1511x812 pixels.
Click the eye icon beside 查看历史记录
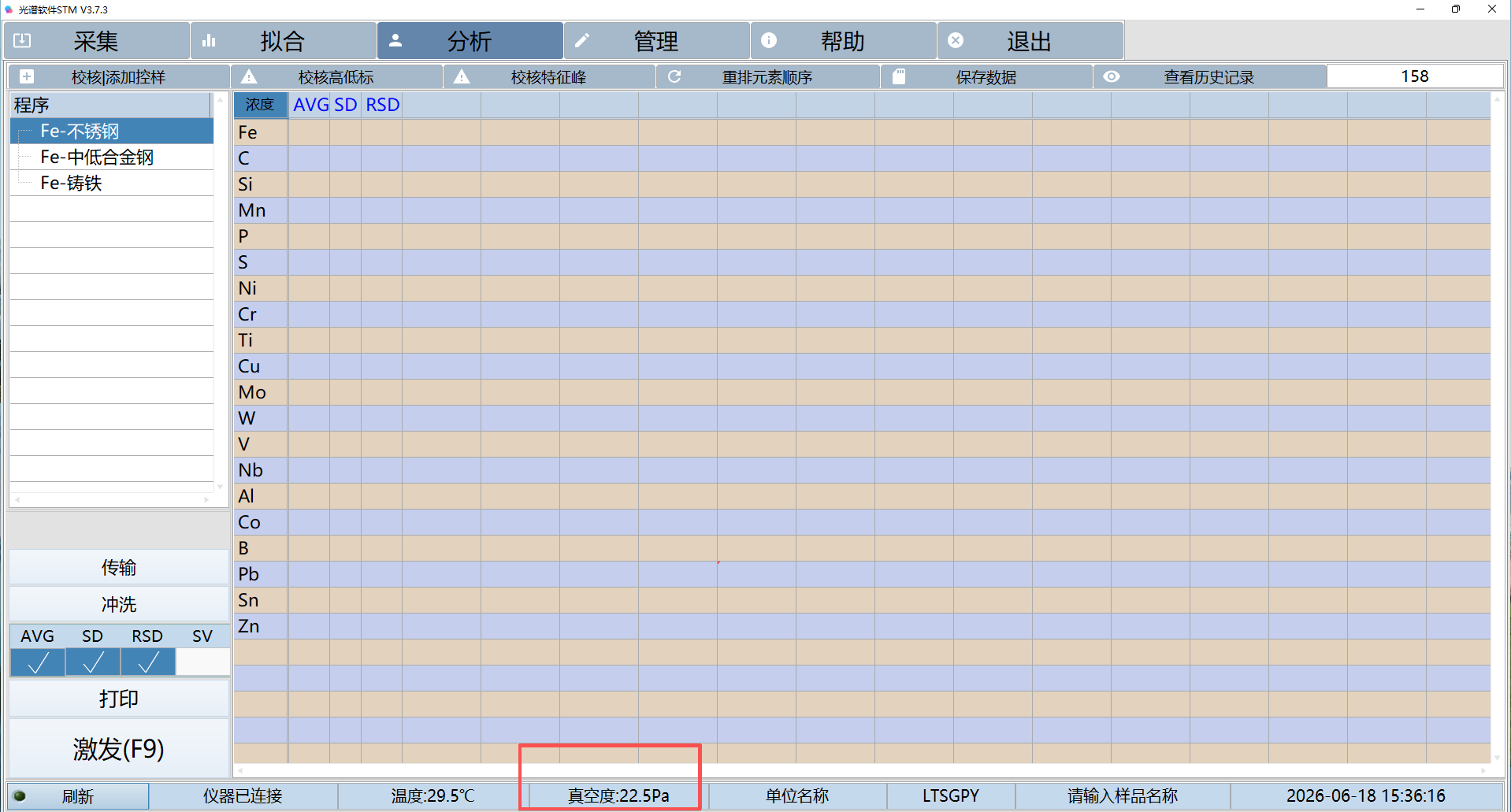point(1112,76)
